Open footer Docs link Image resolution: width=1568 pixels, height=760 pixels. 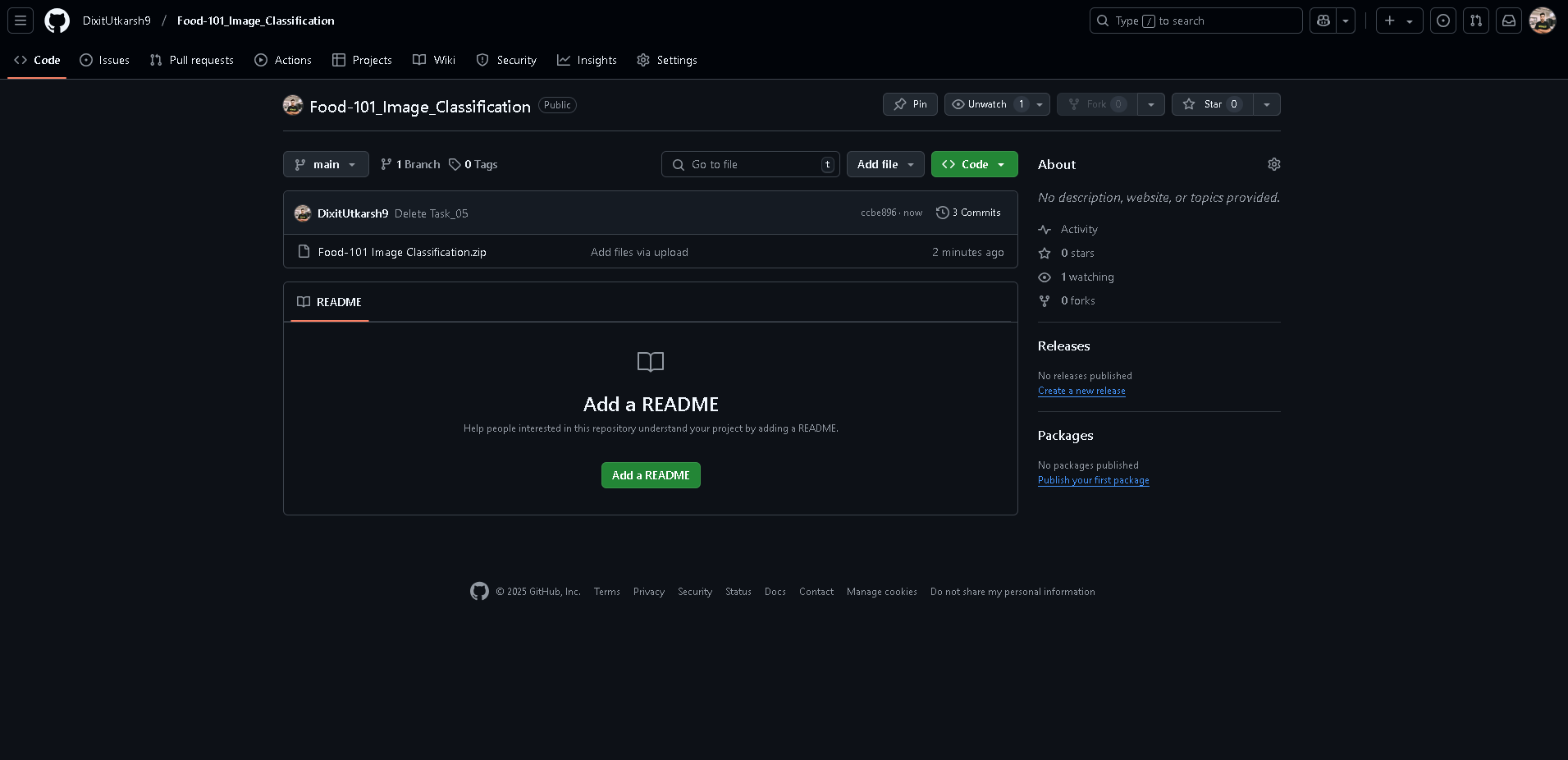[x=775, y=592]
